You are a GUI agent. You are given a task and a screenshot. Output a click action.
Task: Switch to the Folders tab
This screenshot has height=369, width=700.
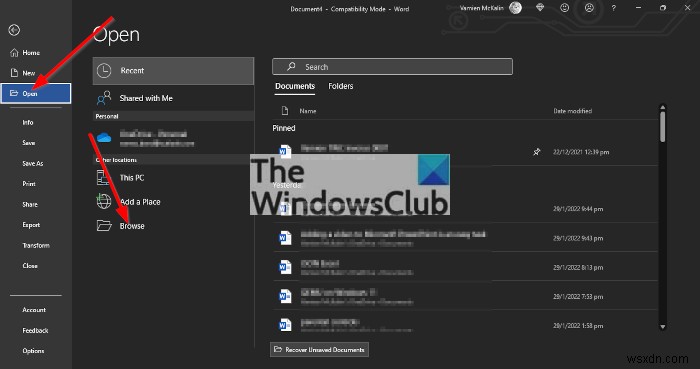(341, 86)
